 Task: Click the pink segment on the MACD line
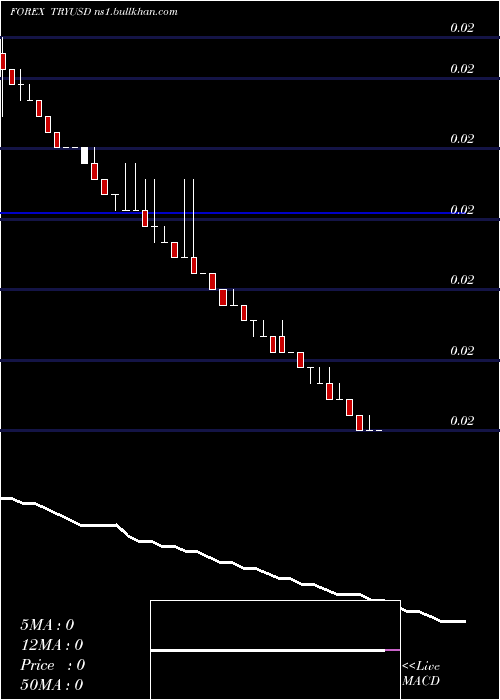pos(392,650)
